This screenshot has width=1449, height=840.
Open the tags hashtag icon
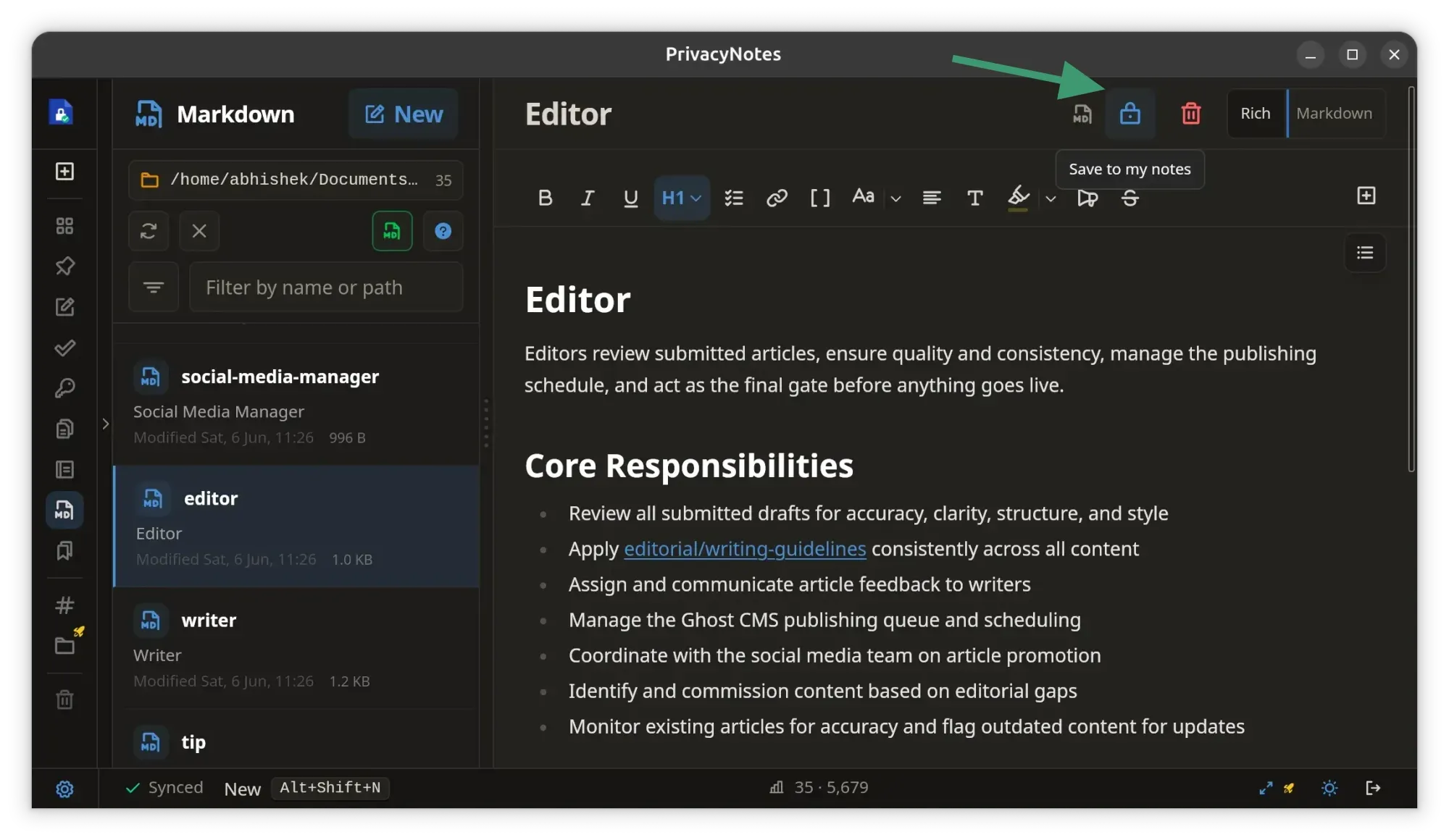click(64, 605)
